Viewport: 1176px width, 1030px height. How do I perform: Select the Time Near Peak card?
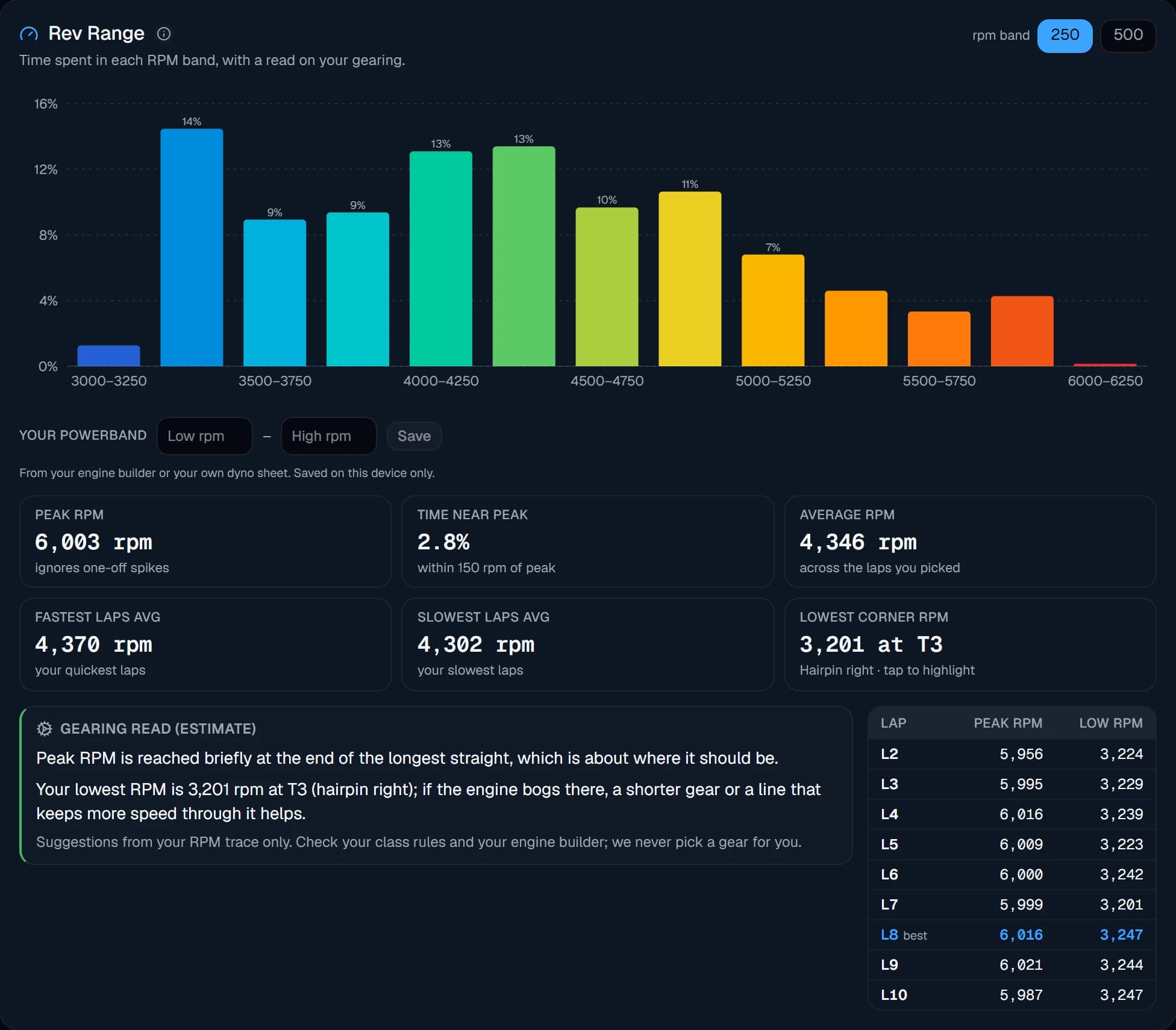tap(587, 542)
